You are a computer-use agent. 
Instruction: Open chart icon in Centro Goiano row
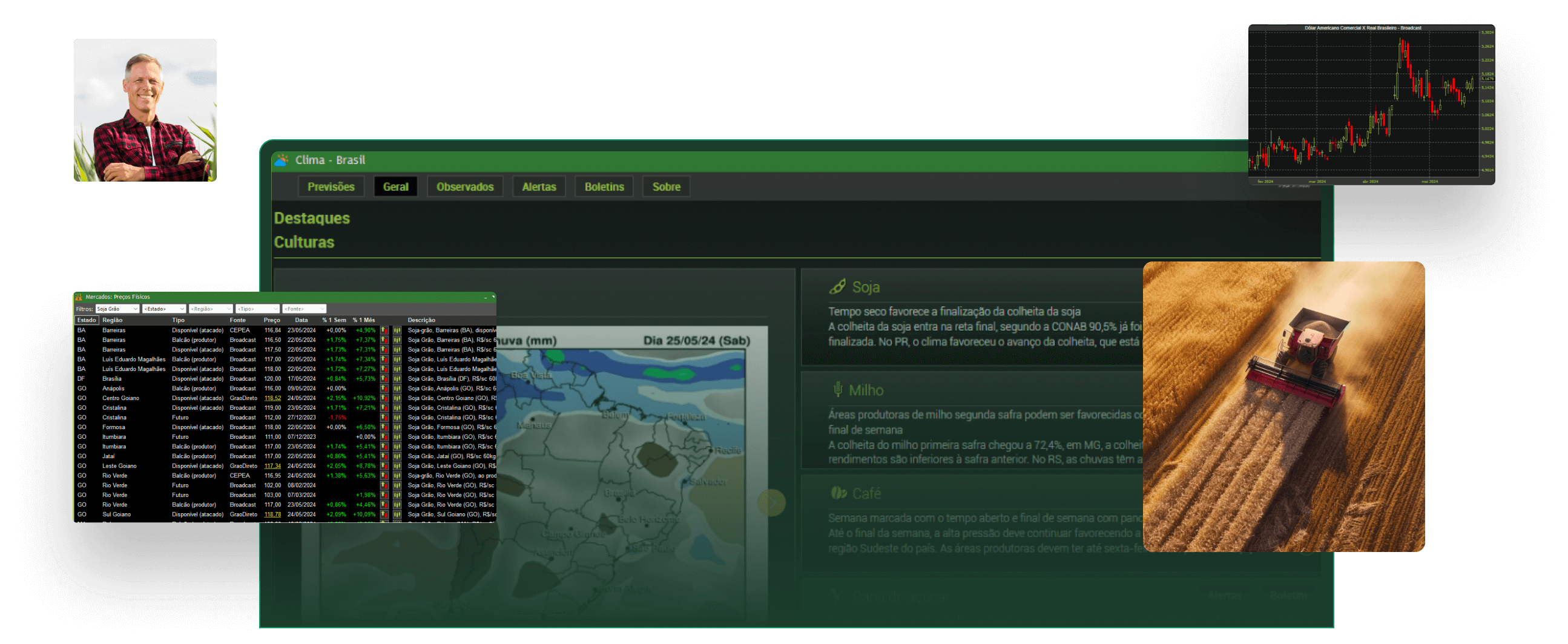397,398
